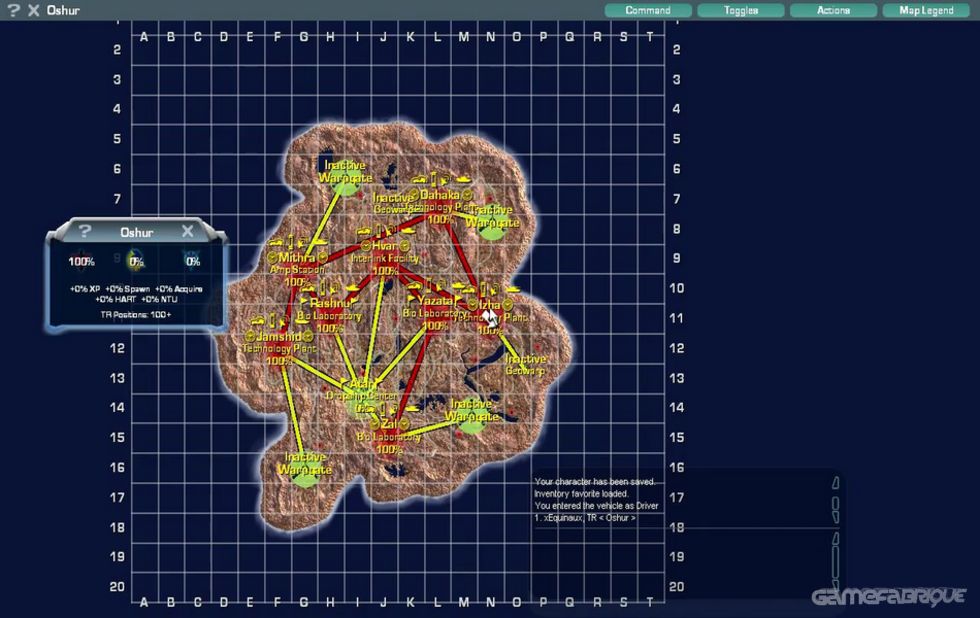Click the round emblem left of Jamshid name

point(250,337)
